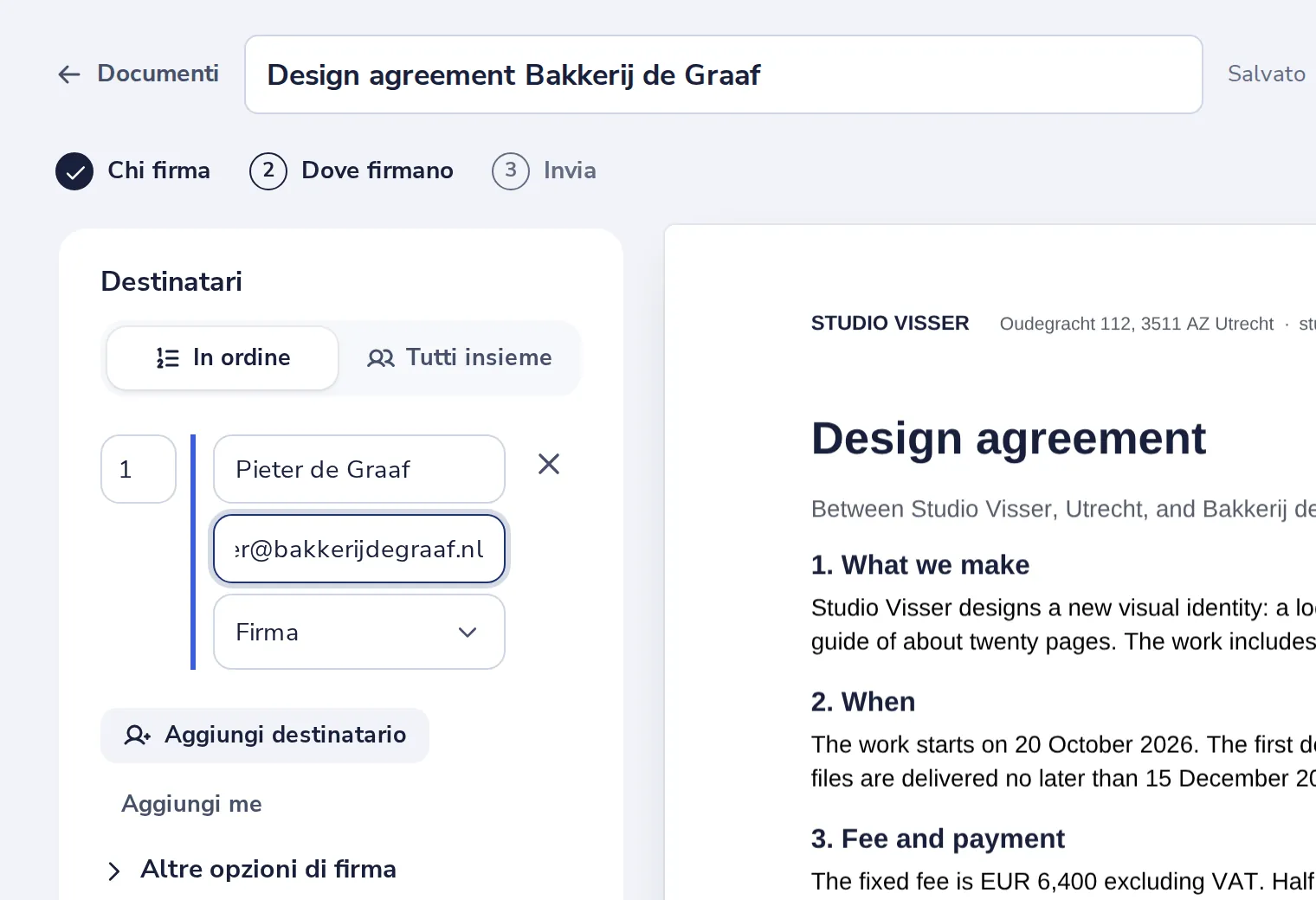Switch to Tutti insieme signing mode
Screen dimensions: 1316x900
click(459, 357)
